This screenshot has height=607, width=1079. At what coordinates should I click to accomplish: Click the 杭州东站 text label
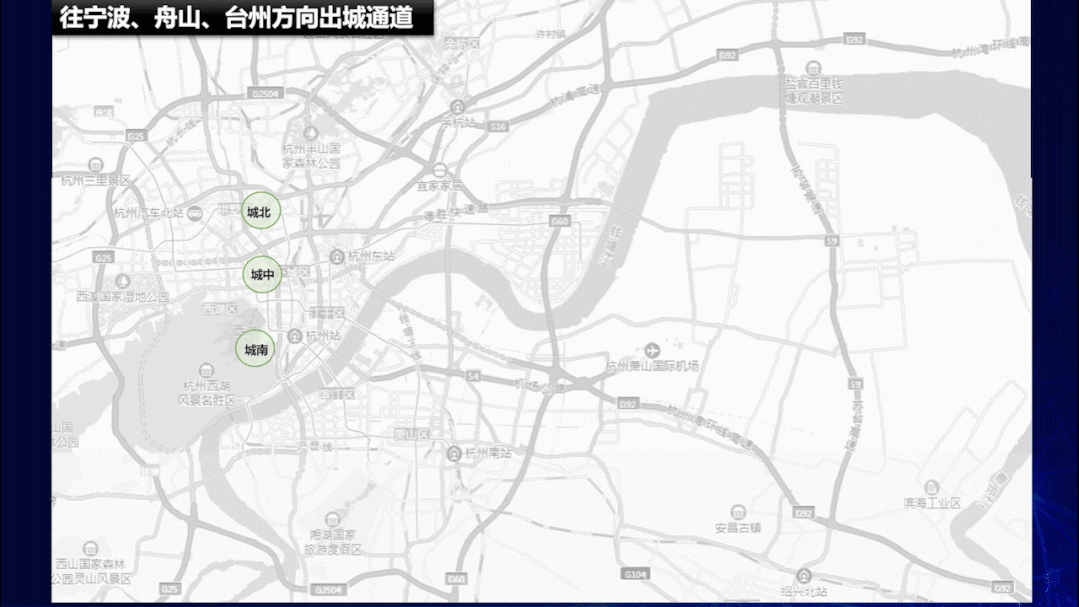point(371,257)
